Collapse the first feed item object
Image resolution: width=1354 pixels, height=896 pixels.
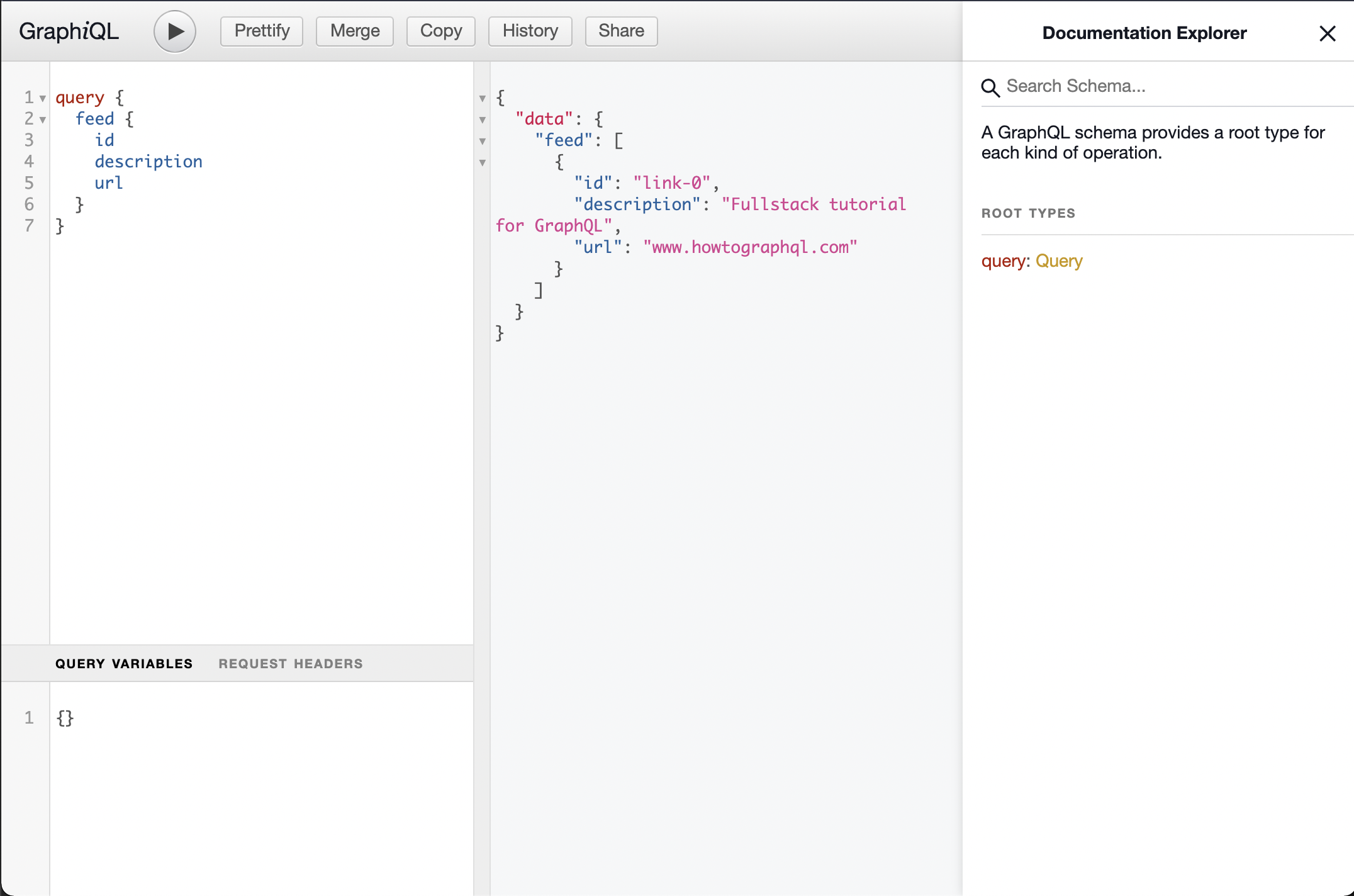tap(483, 162)
